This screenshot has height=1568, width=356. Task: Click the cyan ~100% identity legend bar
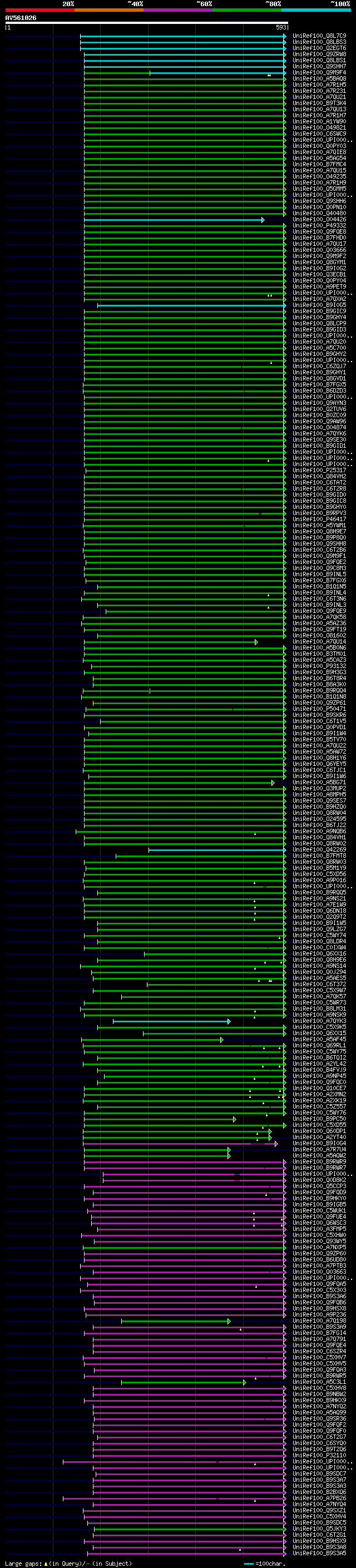(x=316, y=10)
